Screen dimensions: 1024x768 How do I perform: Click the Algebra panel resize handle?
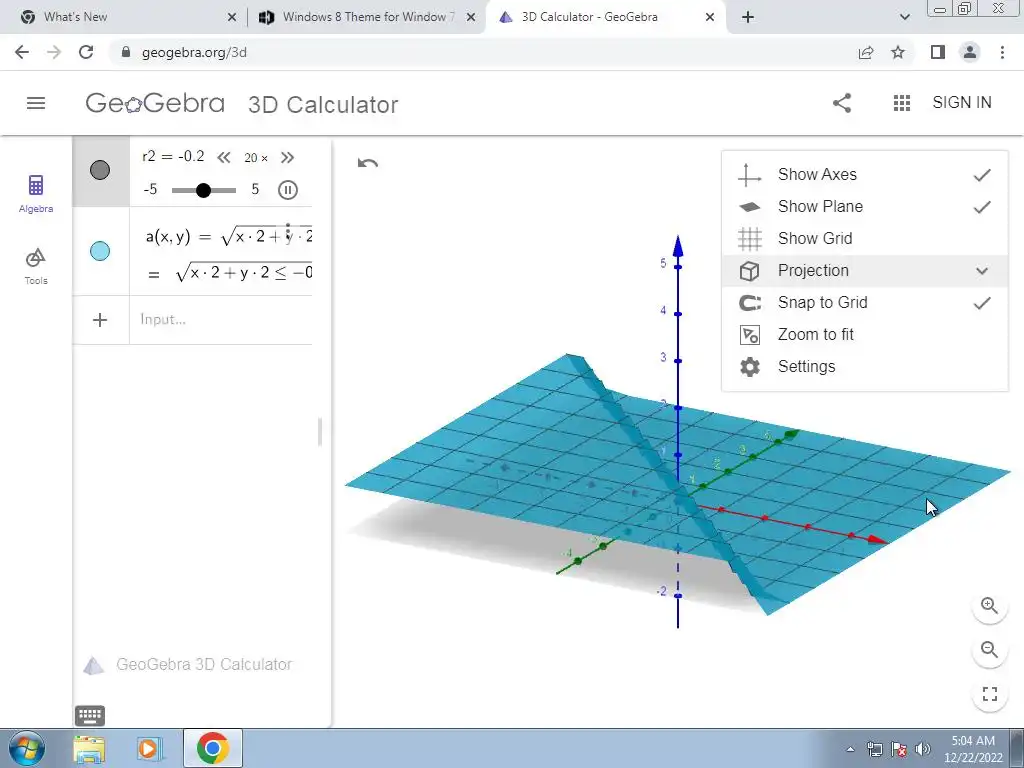tap(319, 432)
